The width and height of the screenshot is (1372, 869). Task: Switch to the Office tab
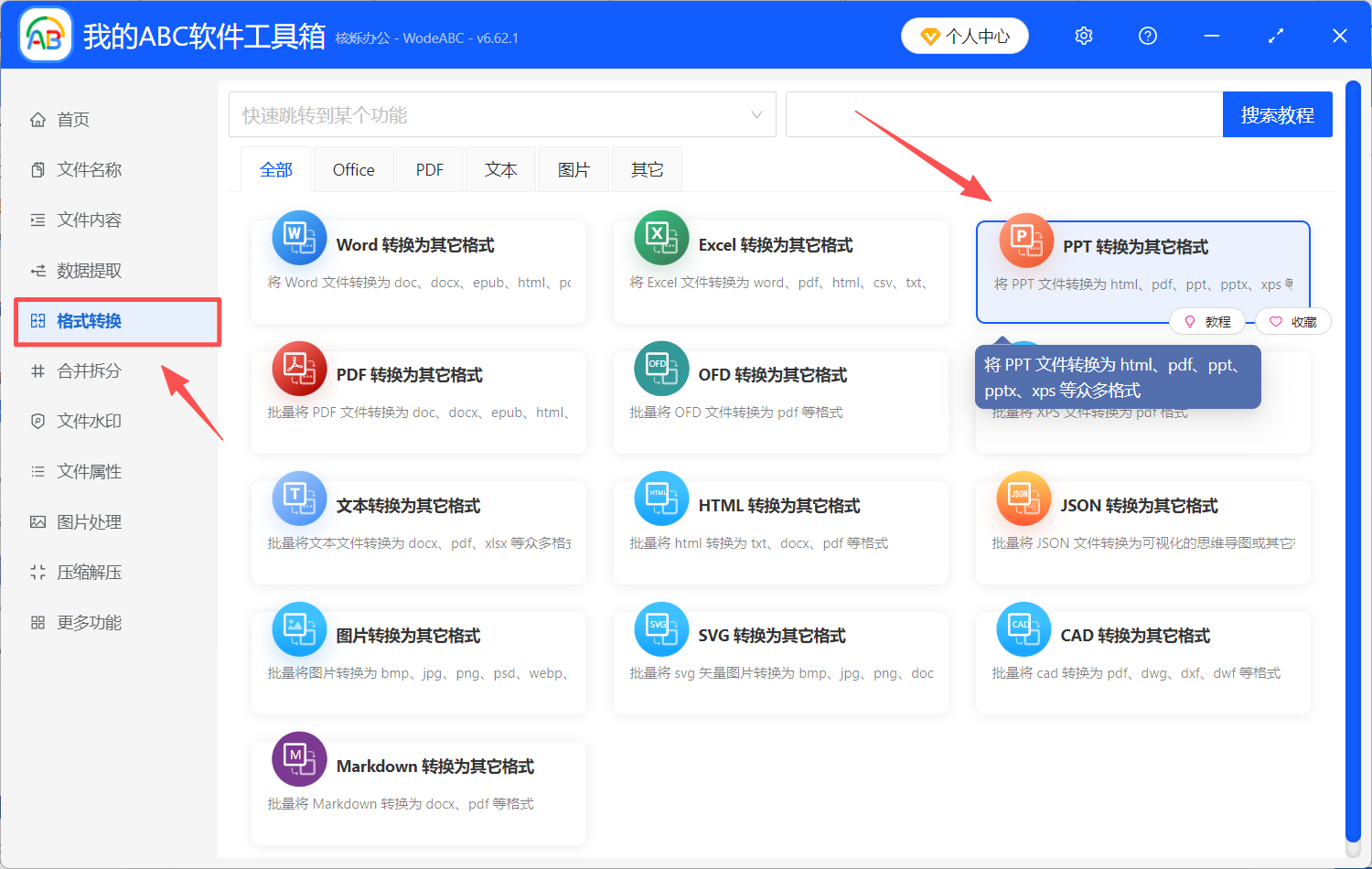pos(353,168)
